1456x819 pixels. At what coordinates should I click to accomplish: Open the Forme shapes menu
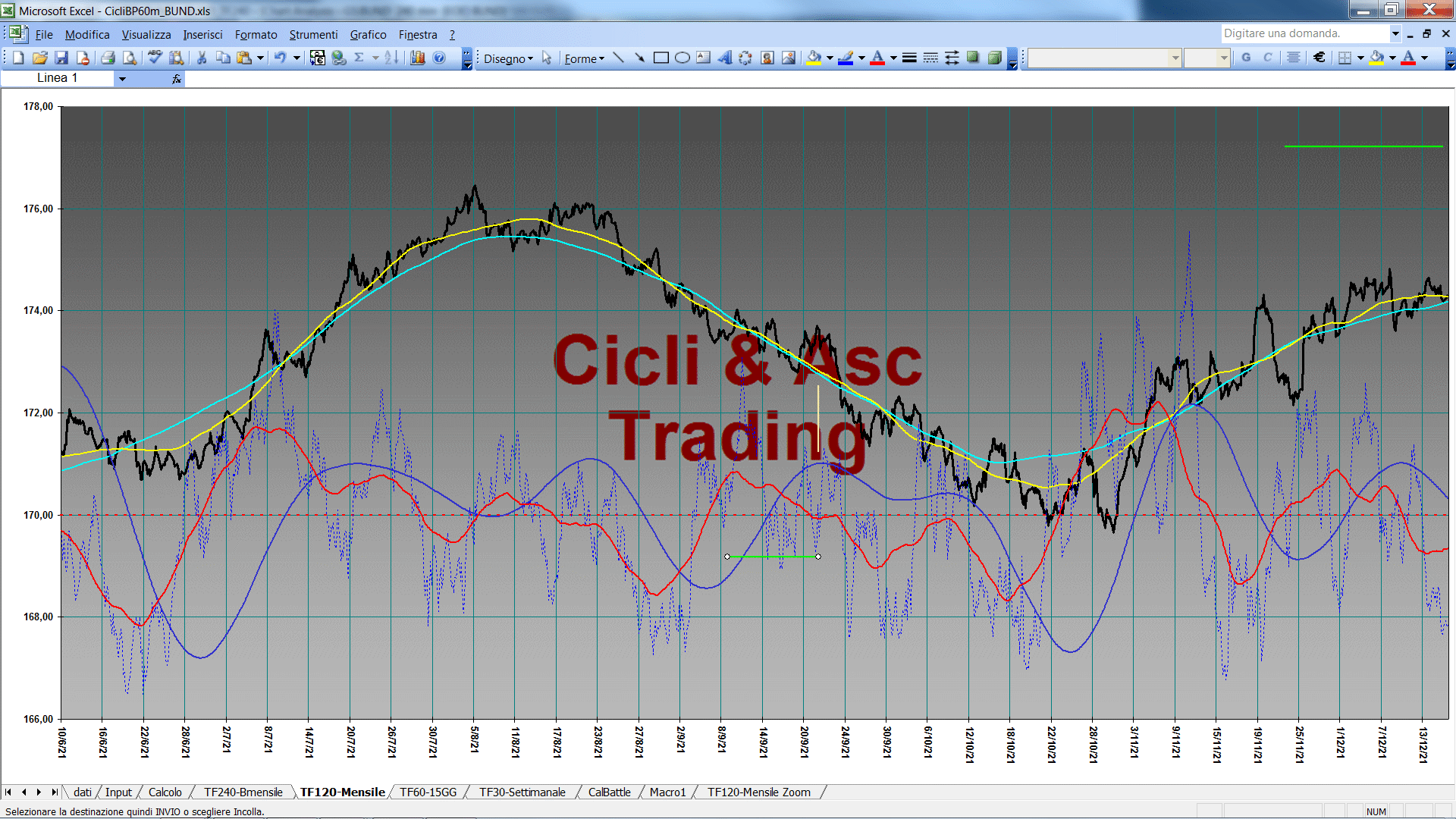[584, 58]
